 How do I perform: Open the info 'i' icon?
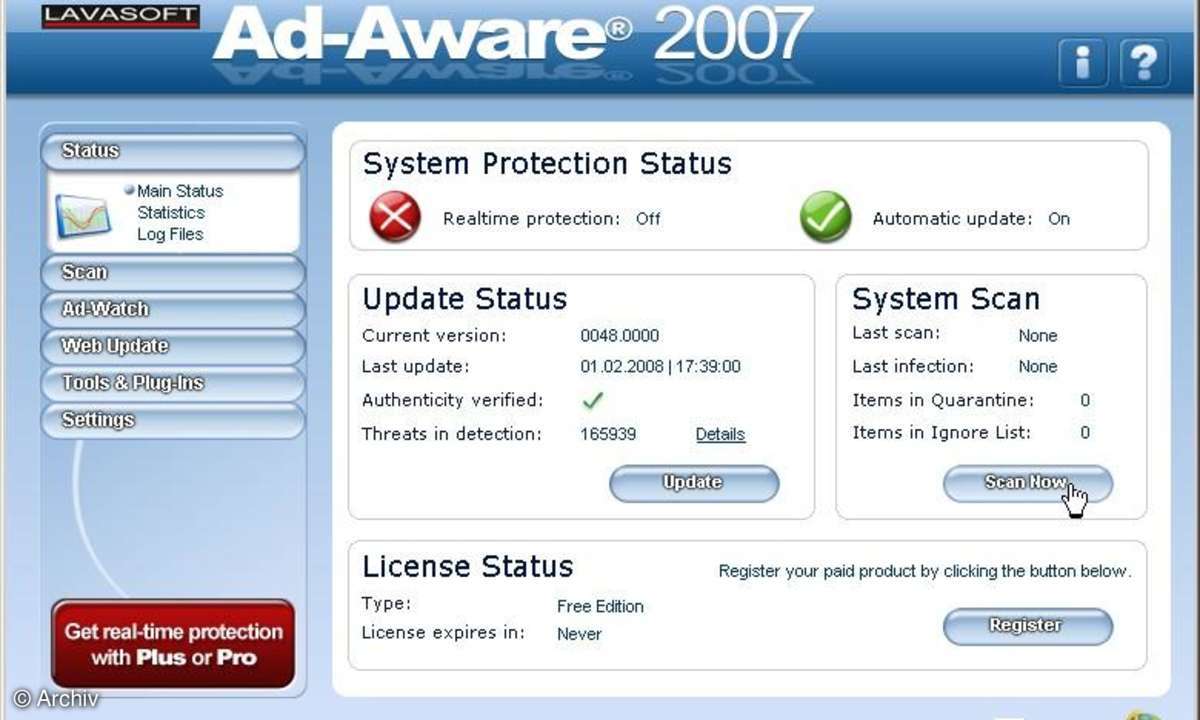1082,64
